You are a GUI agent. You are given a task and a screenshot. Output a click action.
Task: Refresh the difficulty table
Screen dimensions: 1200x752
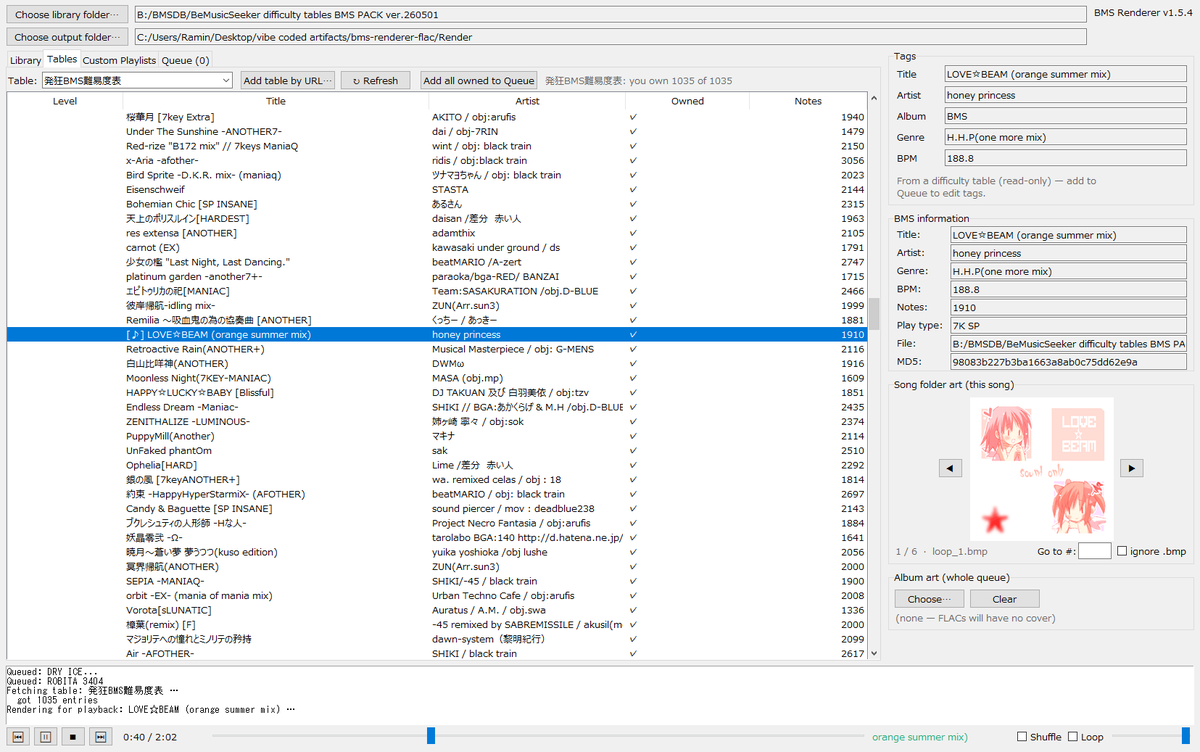pos(375,80)
